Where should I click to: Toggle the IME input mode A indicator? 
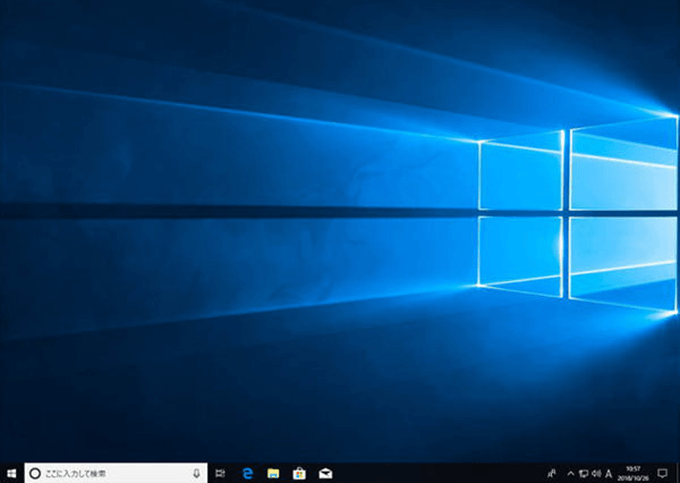tap(608, 473)
